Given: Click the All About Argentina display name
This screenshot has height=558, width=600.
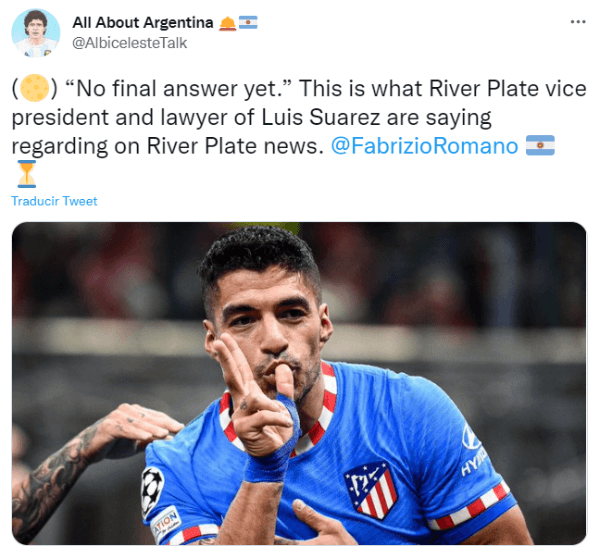Looking at the screenshot, I should pos(143,23).
